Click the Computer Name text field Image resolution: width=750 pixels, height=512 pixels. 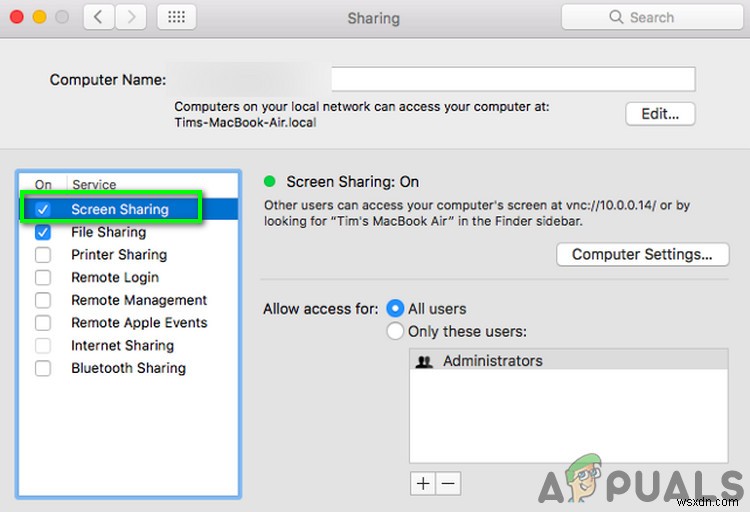coord(513,79)
